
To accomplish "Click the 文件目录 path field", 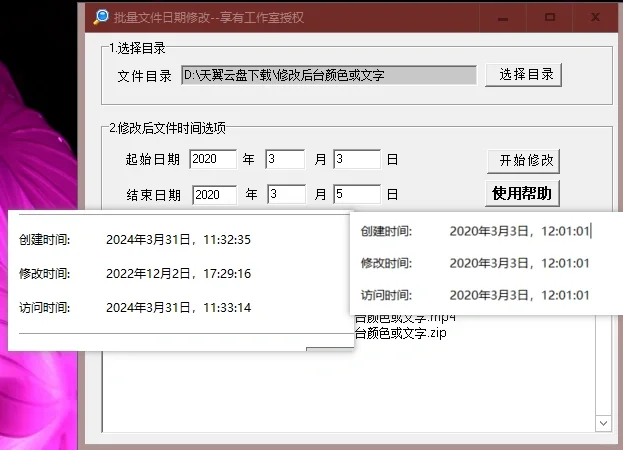I will [328, 75].
